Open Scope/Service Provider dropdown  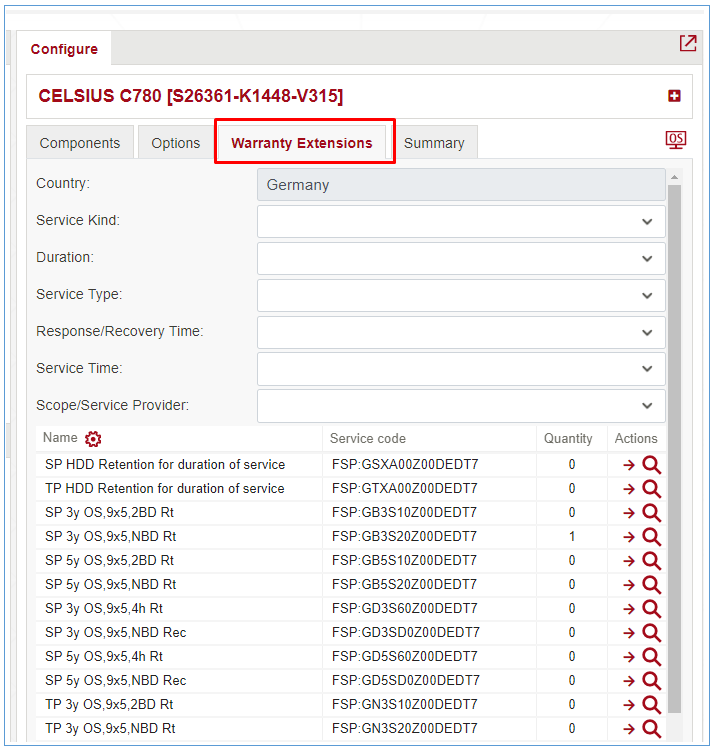point(461,406)
